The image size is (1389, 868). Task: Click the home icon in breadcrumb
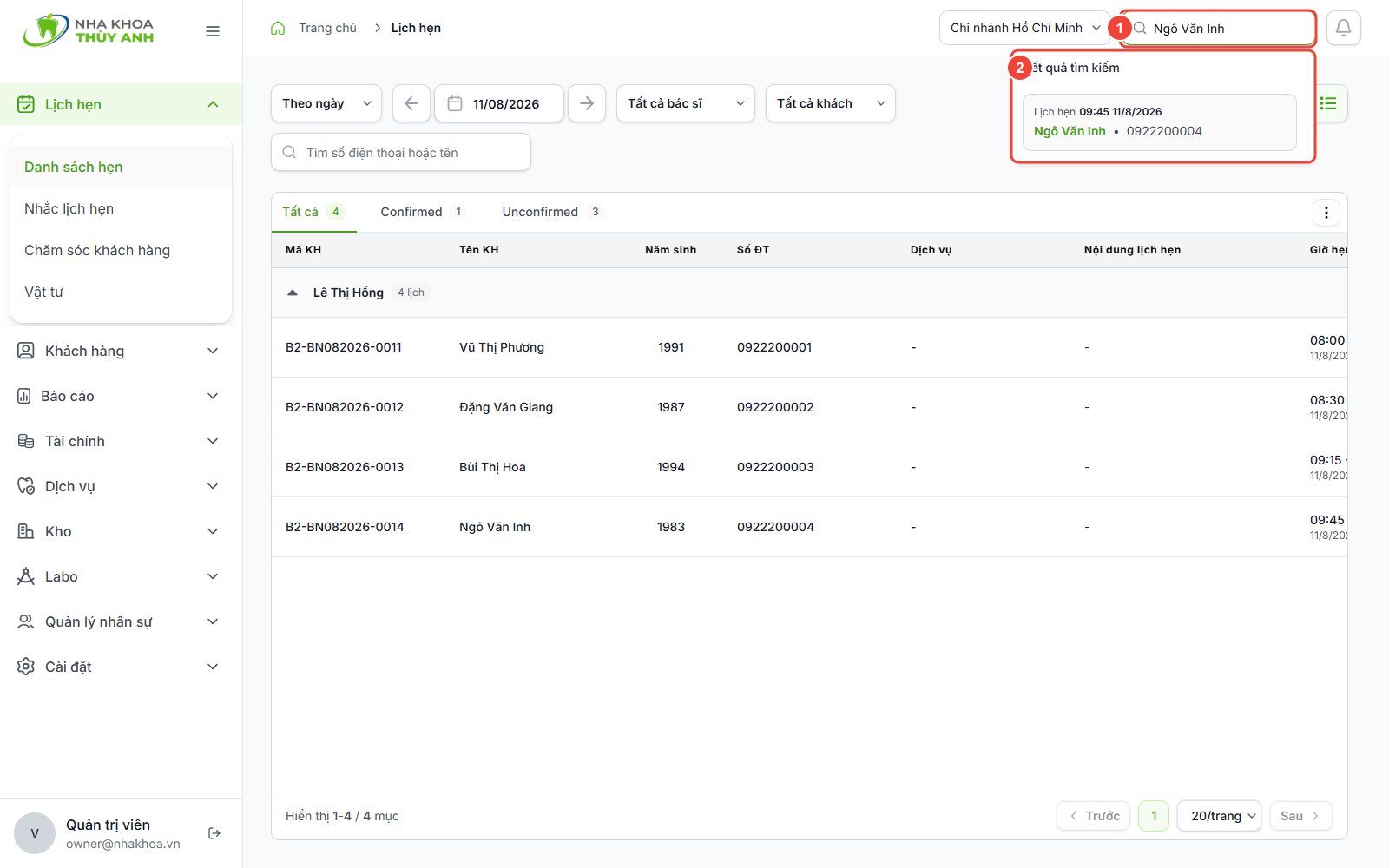pos(278,28)
